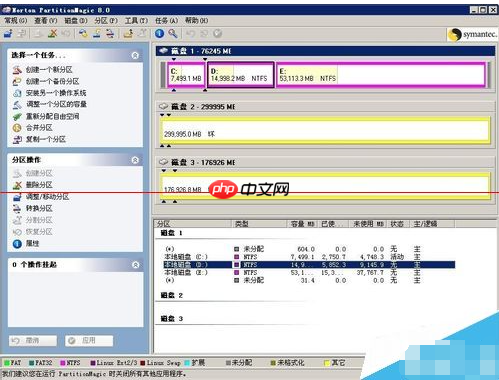Click 分割分区 in partition operations
The width and height of the screenshot is (499, 380).
click(39, 220)
